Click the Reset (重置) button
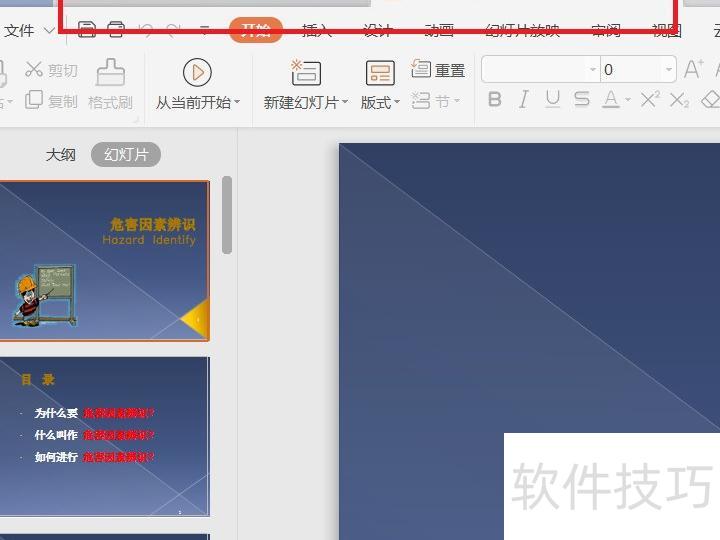Viewport: 720px width, 540px height. [438, 70]
